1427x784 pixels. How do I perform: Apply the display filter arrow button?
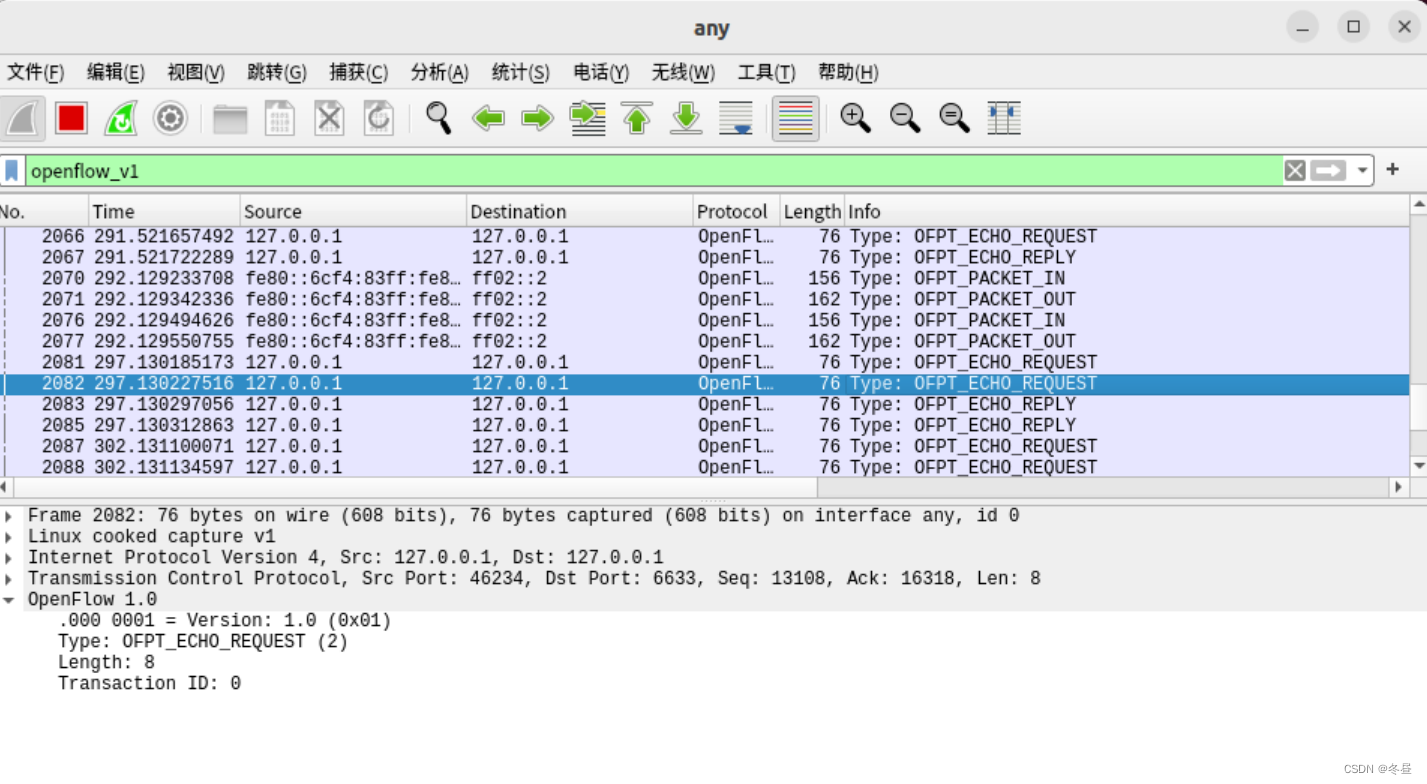pyautogui.click(x=1329, y=171)
